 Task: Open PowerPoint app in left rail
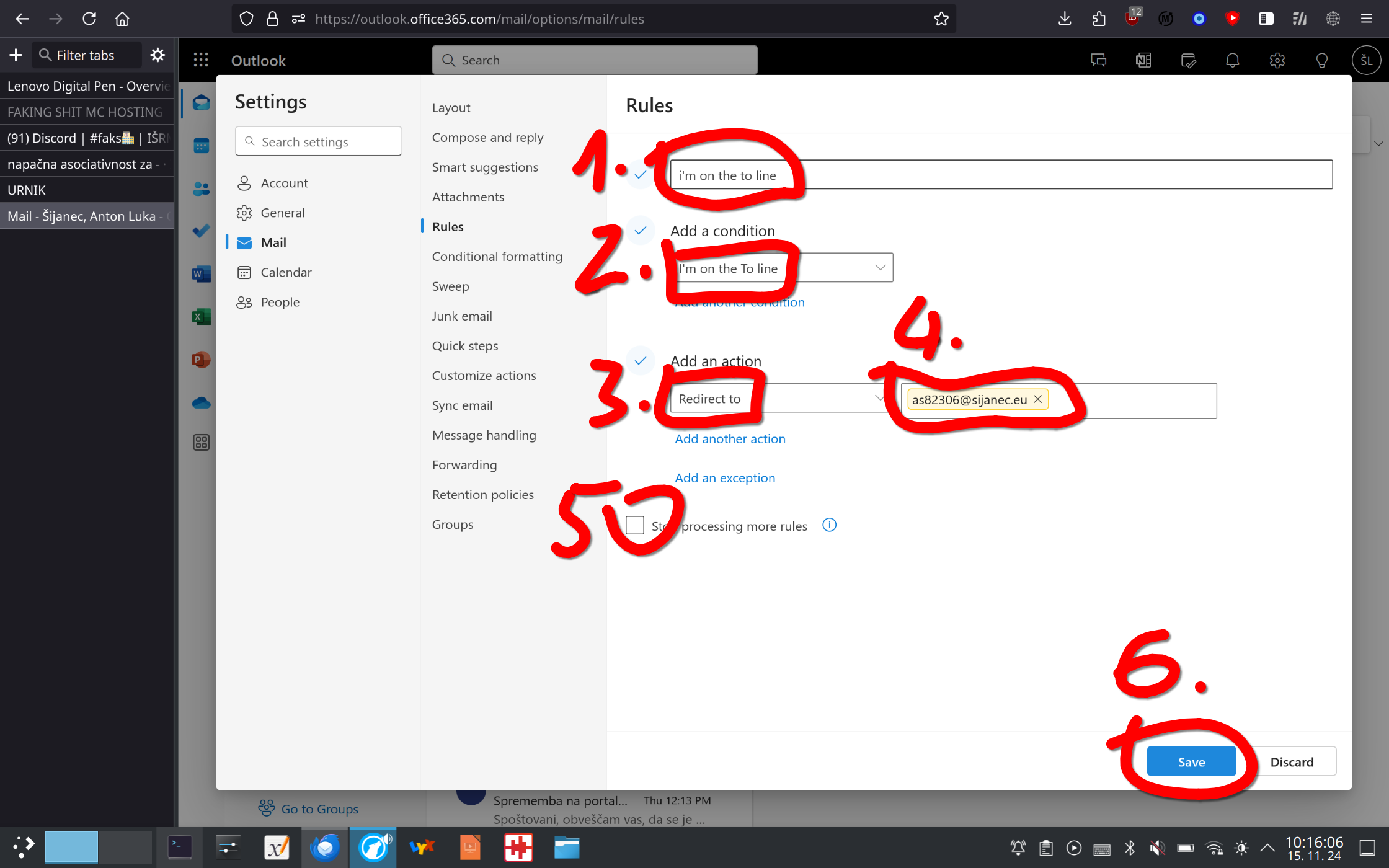click(x=201, y=360)
